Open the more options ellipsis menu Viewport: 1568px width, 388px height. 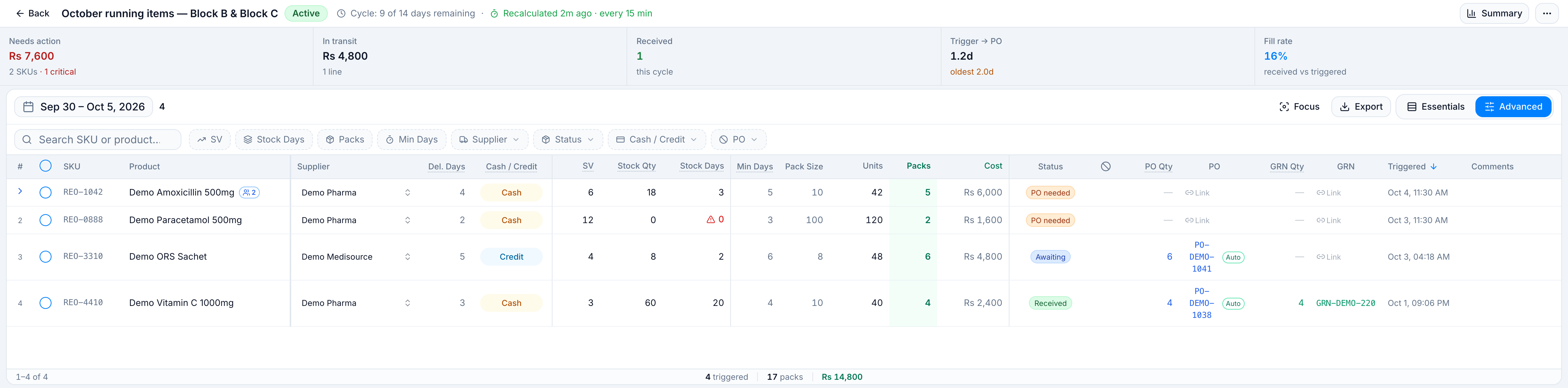(x=1547, y=13)
